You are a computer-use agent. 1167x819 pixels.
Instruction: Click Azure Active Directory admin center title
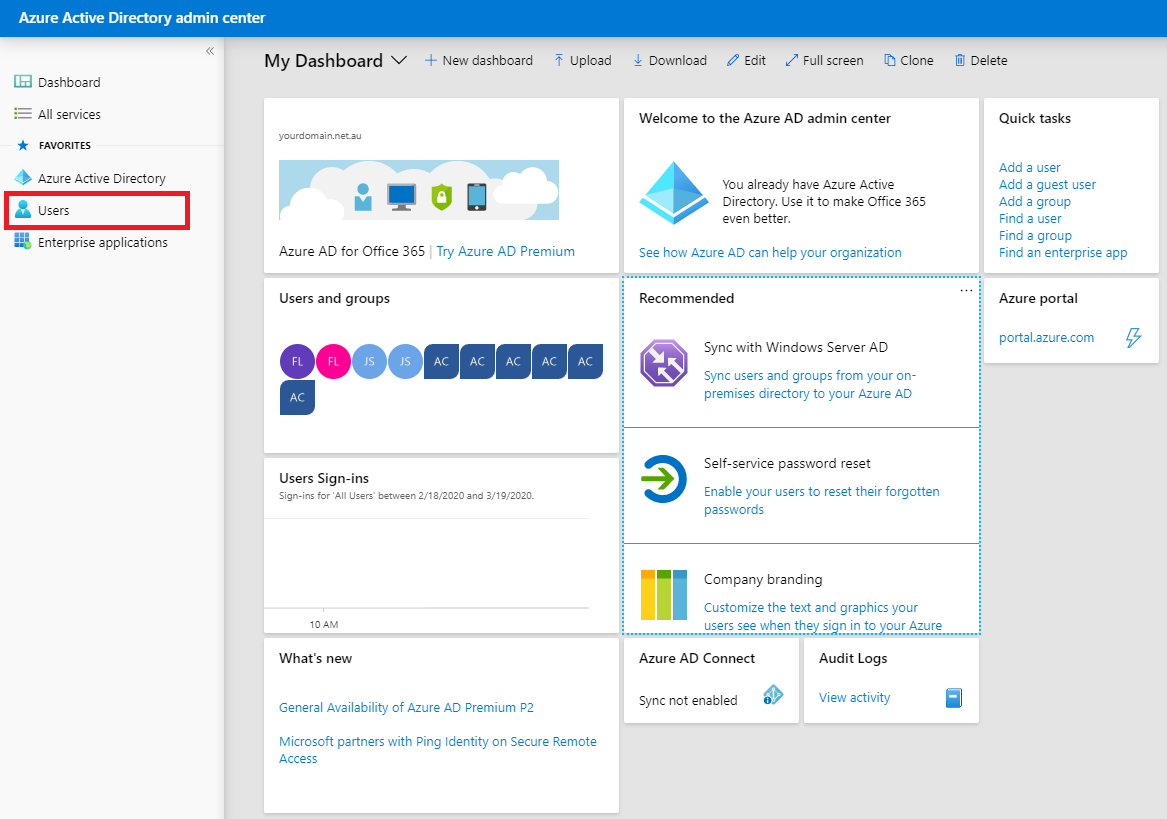141,18
